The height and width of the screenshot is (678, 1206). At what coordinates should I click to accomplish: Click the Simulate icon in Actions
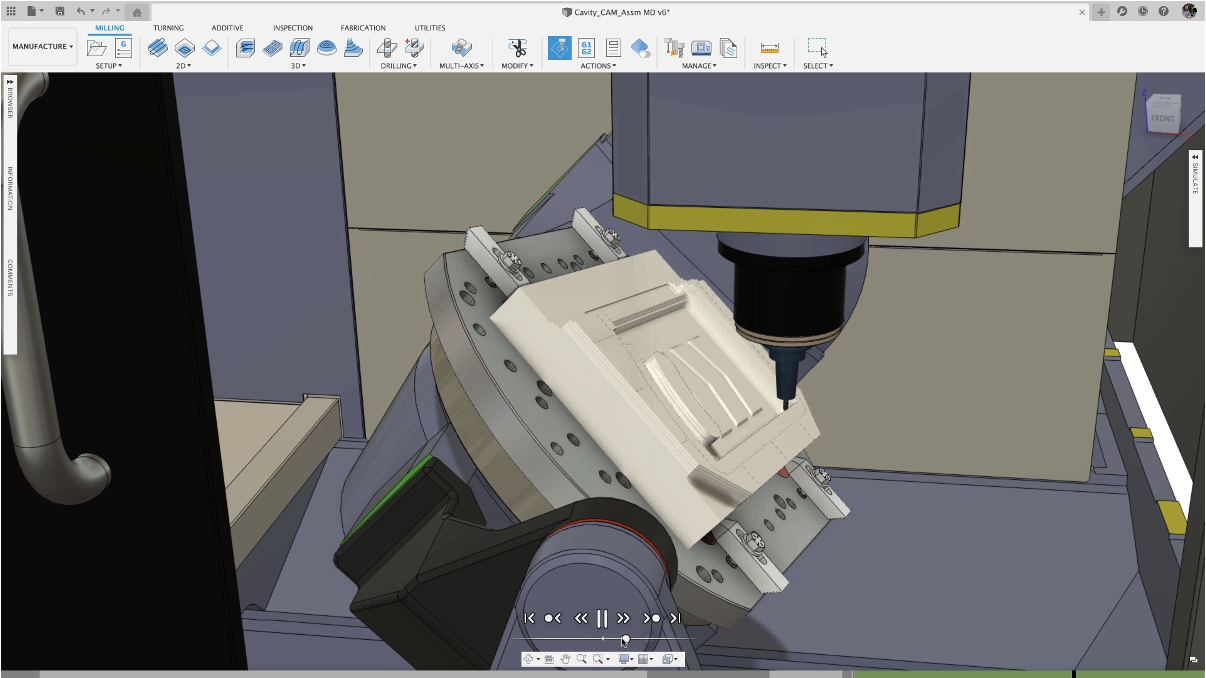coord(560,48)
